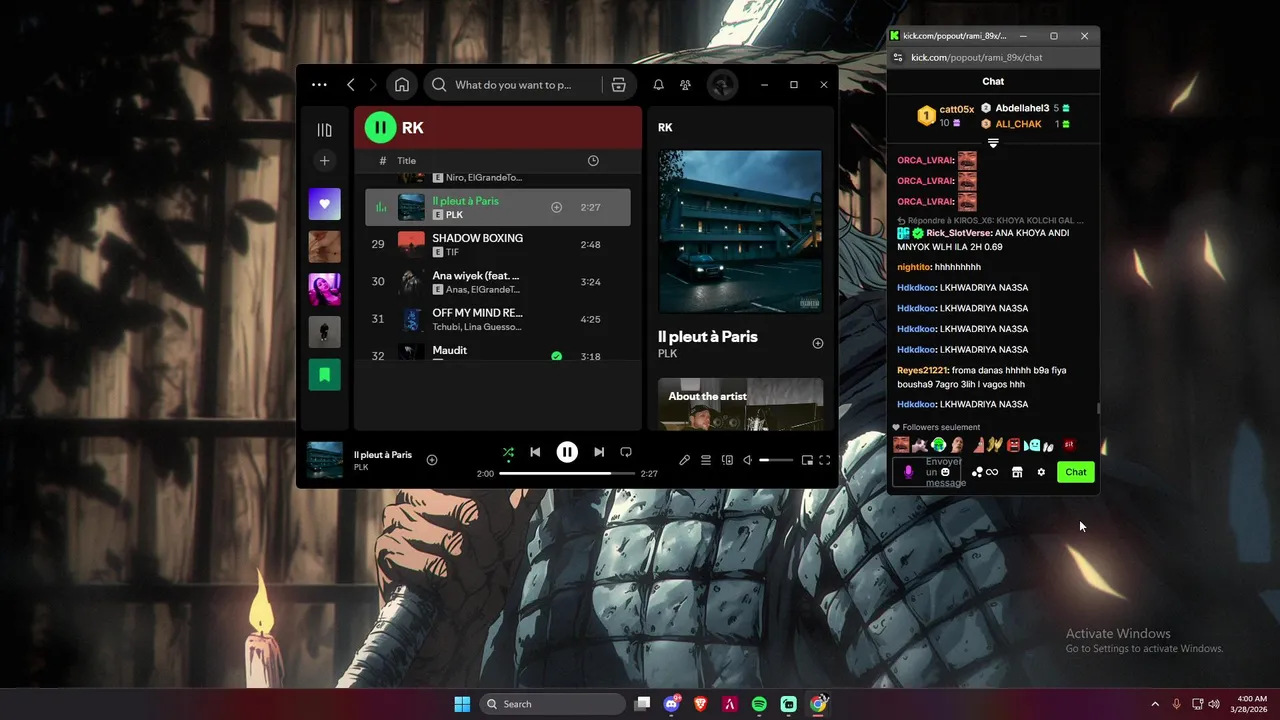
Task: Open the Friend Activity icon
Action: 685,85
